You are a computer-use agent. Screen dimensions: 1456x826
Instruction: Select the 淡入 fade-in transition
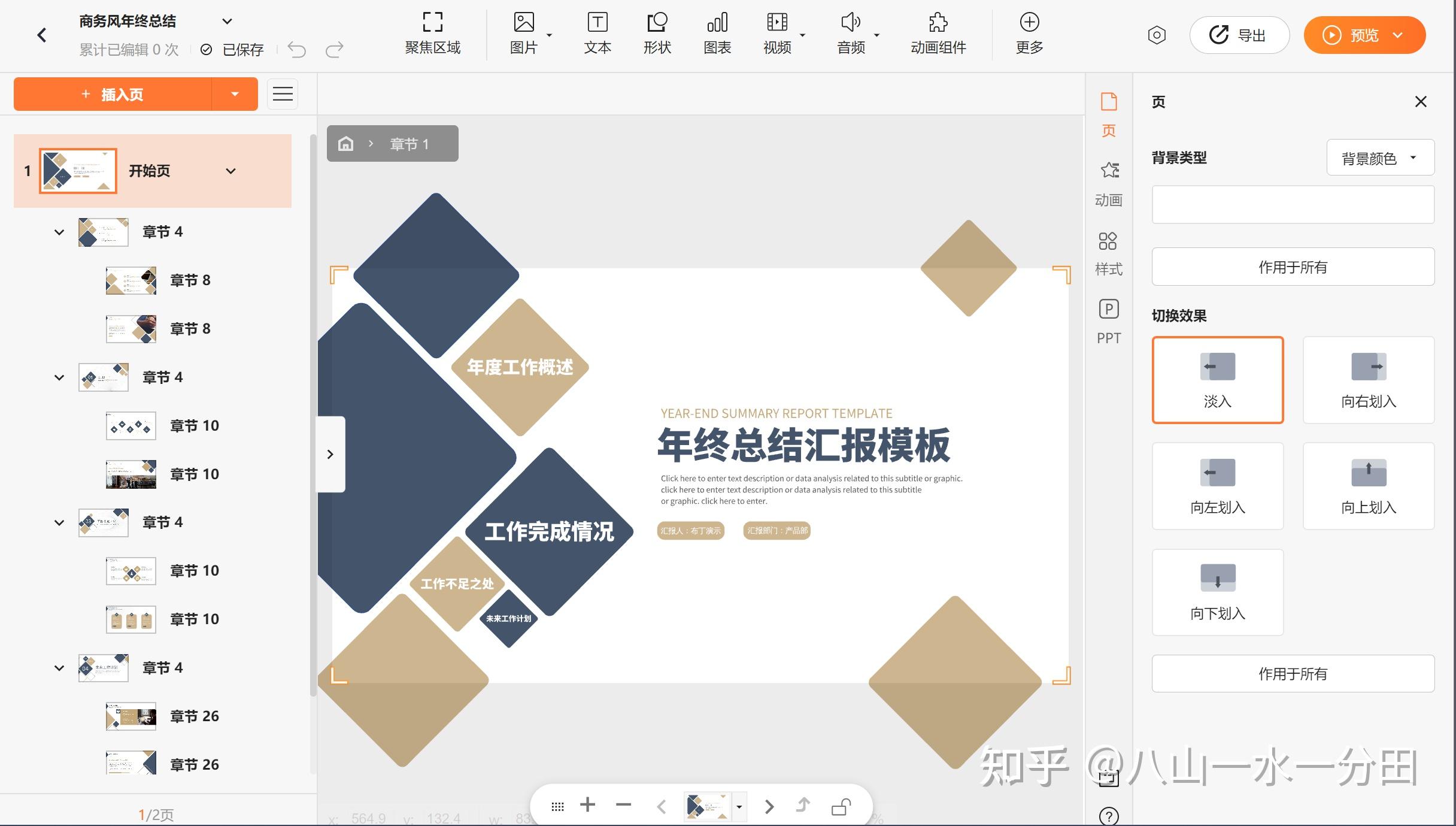tap(1218, 380)
